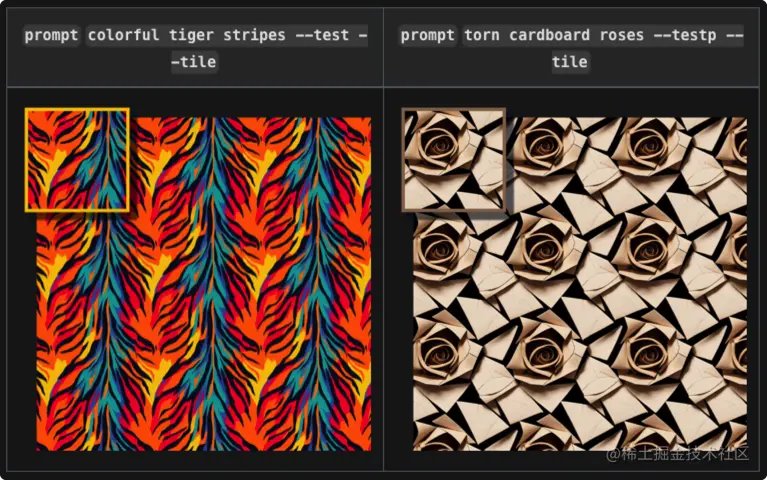The width and height of the screenshot is (767, 480).
Task: Select the "tile" code tag in right column
Action: 570,62
